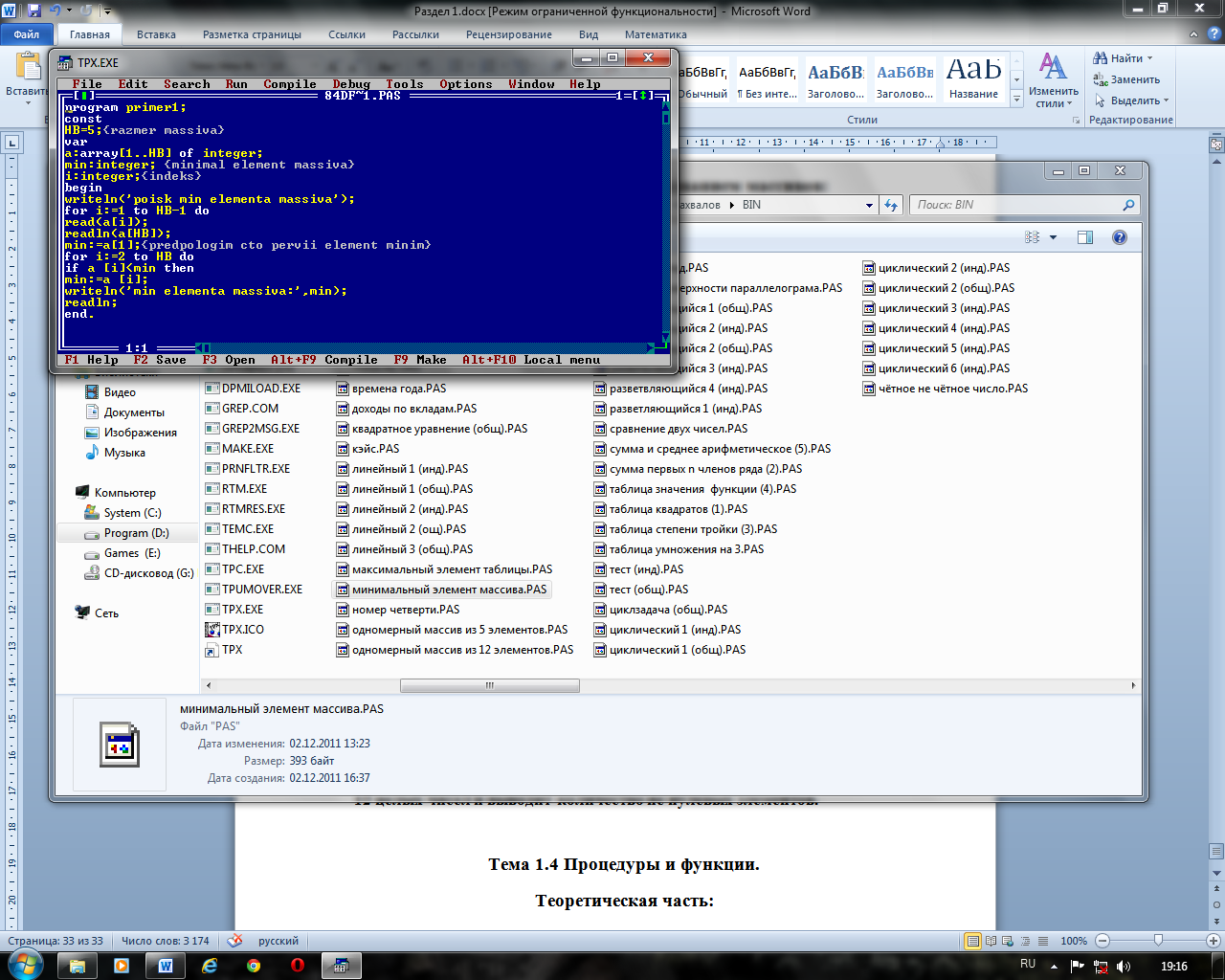
Task: Open the Change Styles (Изменить стили) menu
Action: [x=1054, y=80]
